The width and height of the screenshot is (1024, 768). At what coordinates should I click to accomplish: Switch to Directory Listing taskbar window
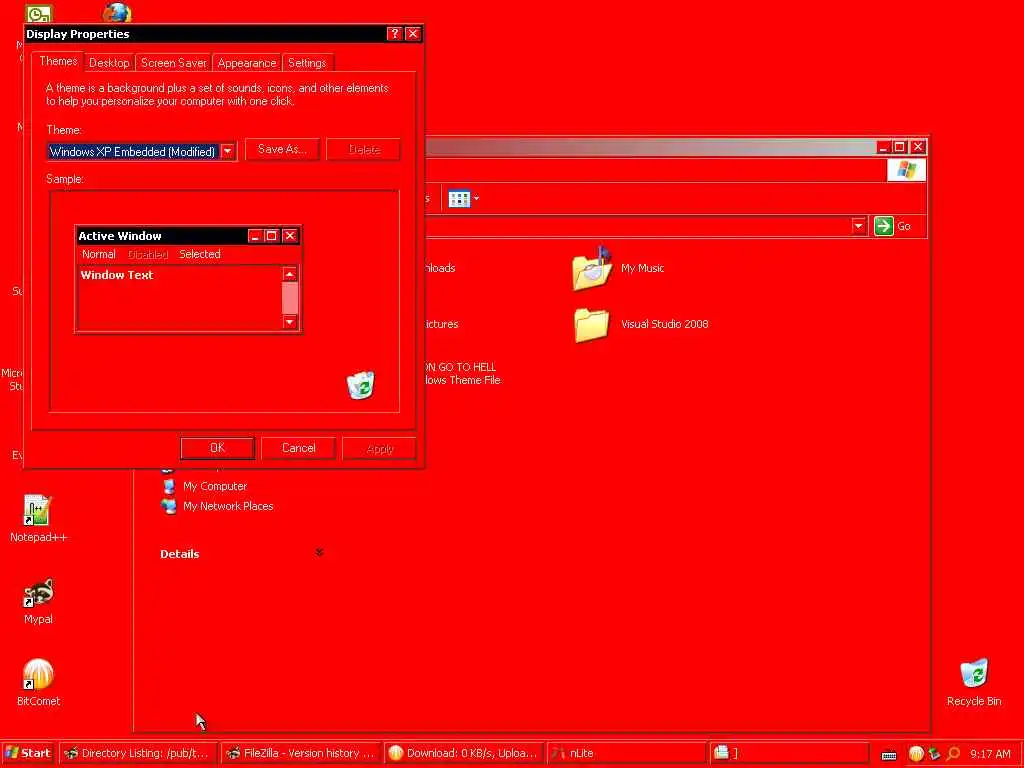coord(137,753)
